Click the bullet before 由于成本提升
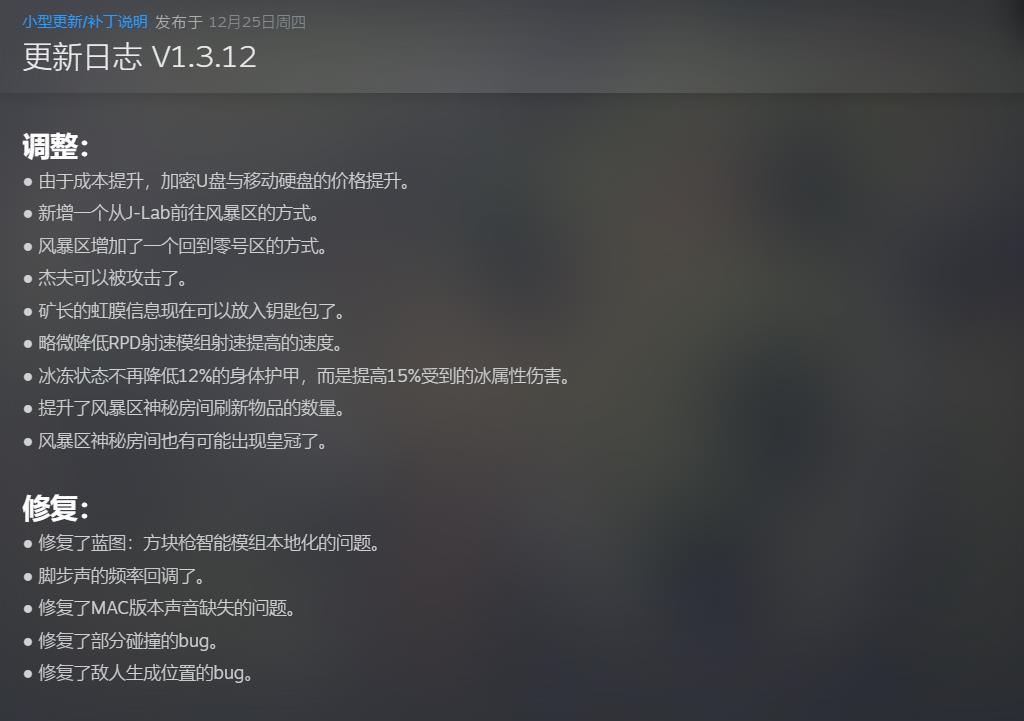Viewport: 1024px width, 721px height. 28,182
